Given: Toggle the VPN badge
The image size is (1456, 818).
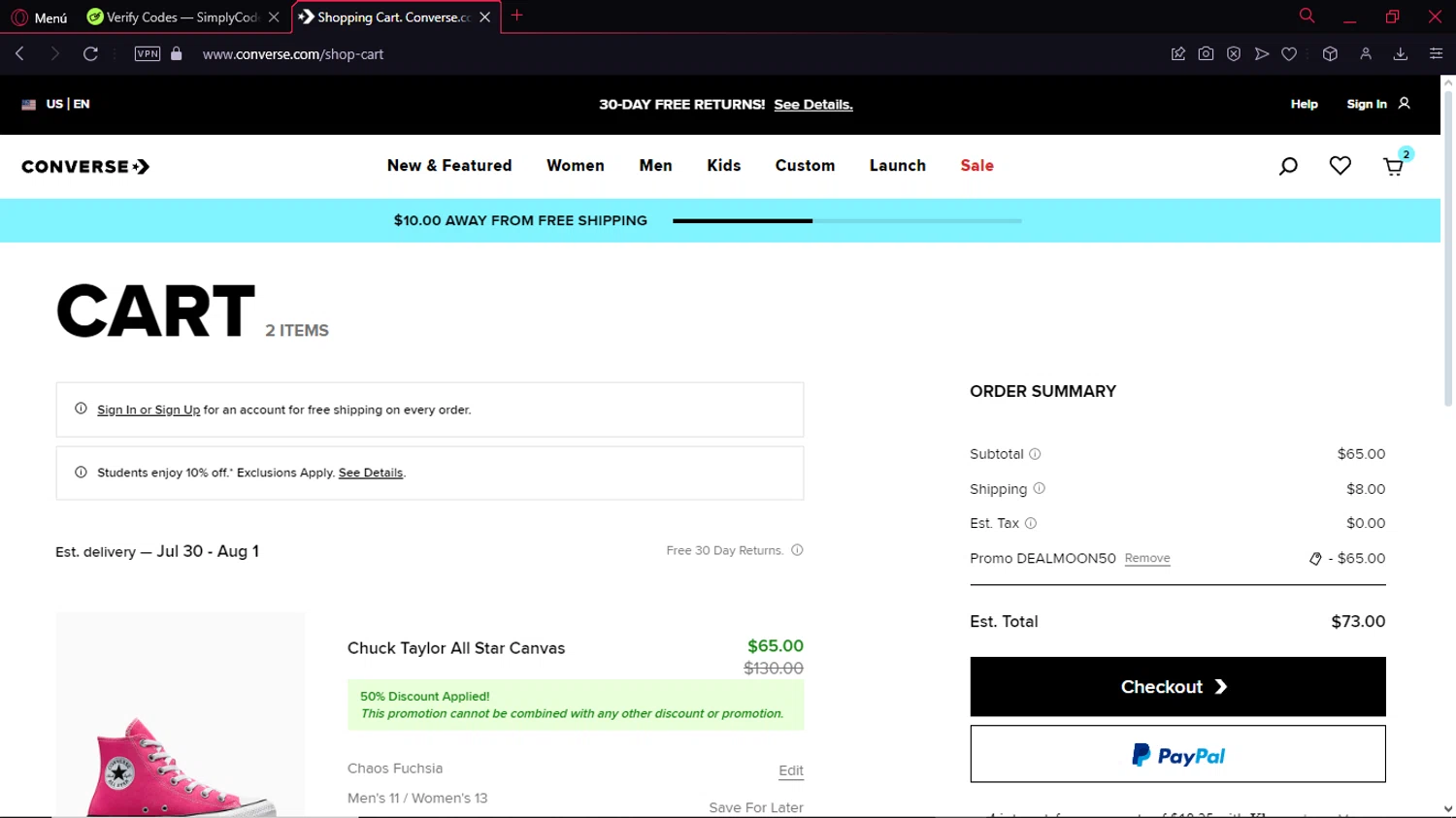Looking at the screenshot, I should pyautogui.click(x=148, y=54).
